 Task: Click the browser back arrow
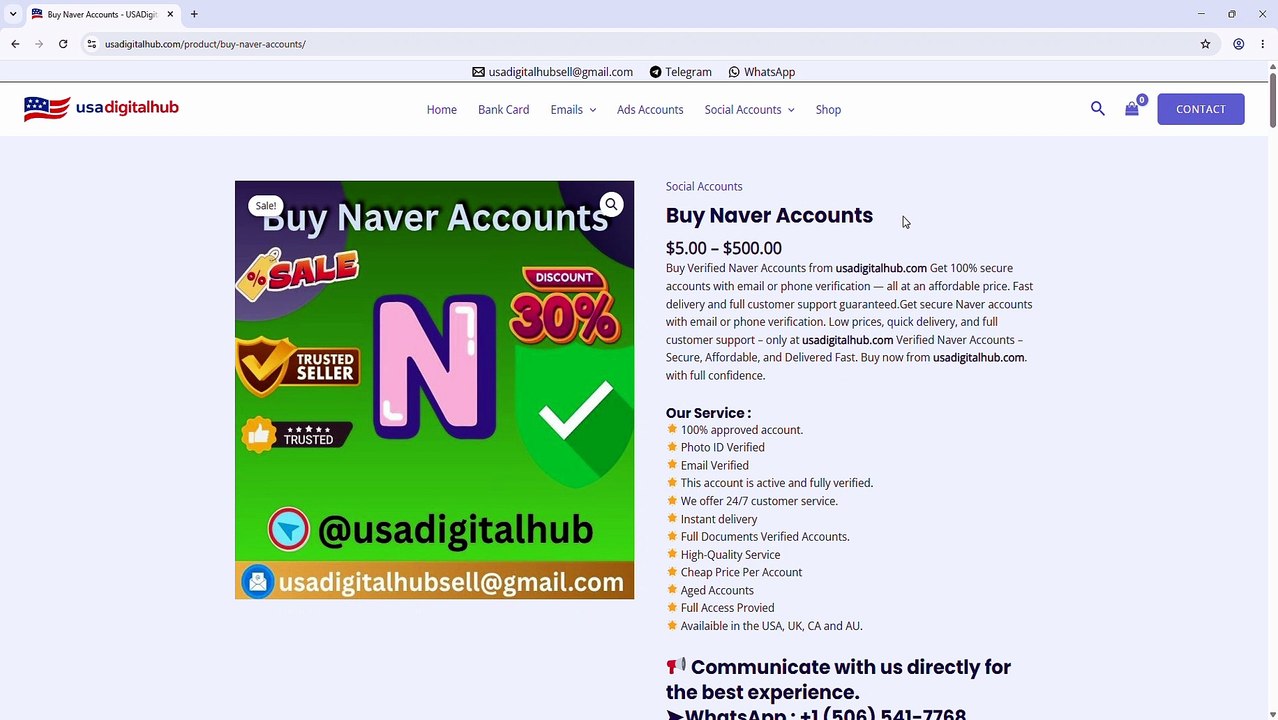pyautogui.click(x=15, y=44)
